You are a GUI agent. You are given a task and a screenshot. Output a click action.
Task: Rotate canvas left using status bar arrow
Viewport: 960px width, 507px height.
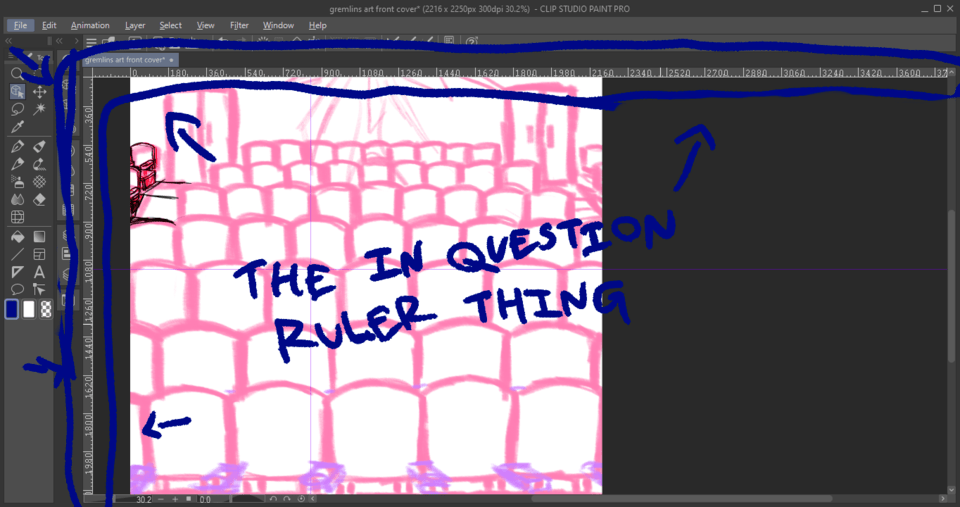click(274, 500)
